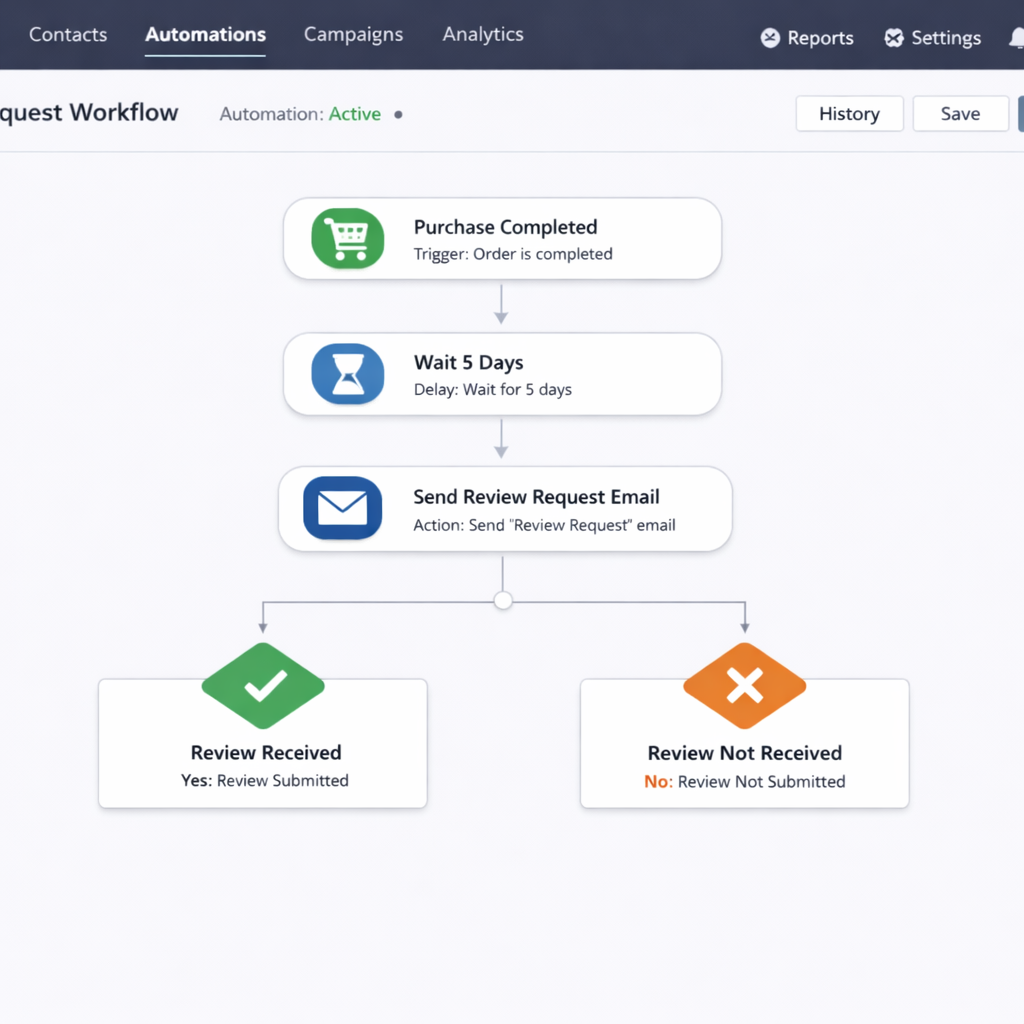This screenshot has width=1024, height=1024.
Task: Click the Settings icon in header
Action: [894, 38]
